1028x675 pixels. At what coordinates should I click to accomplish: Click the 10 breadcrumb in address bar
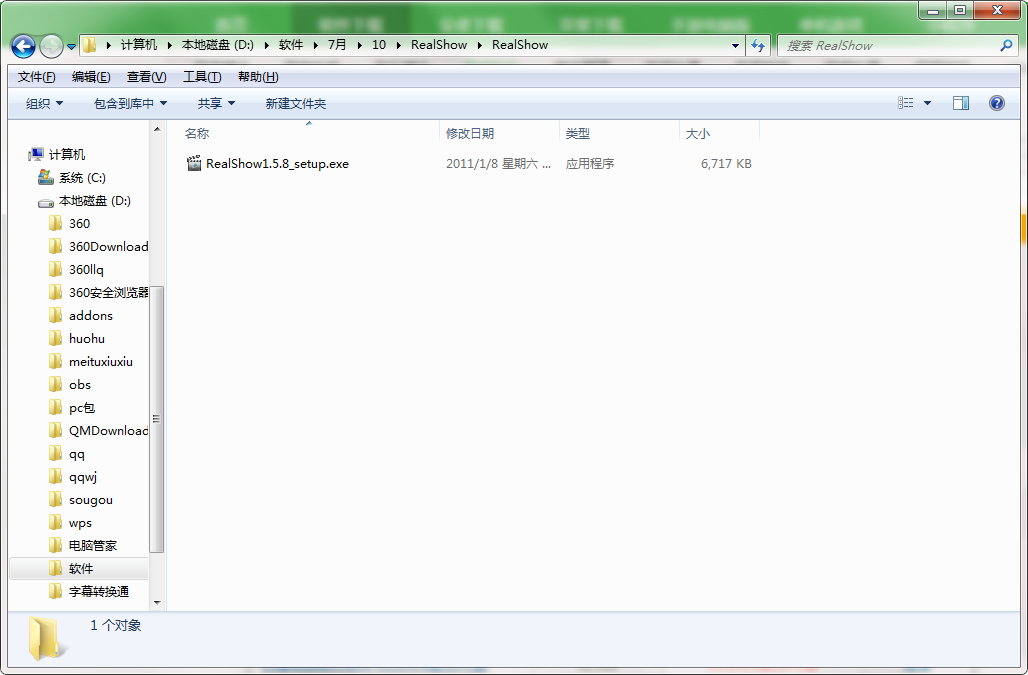click(379, 45)
